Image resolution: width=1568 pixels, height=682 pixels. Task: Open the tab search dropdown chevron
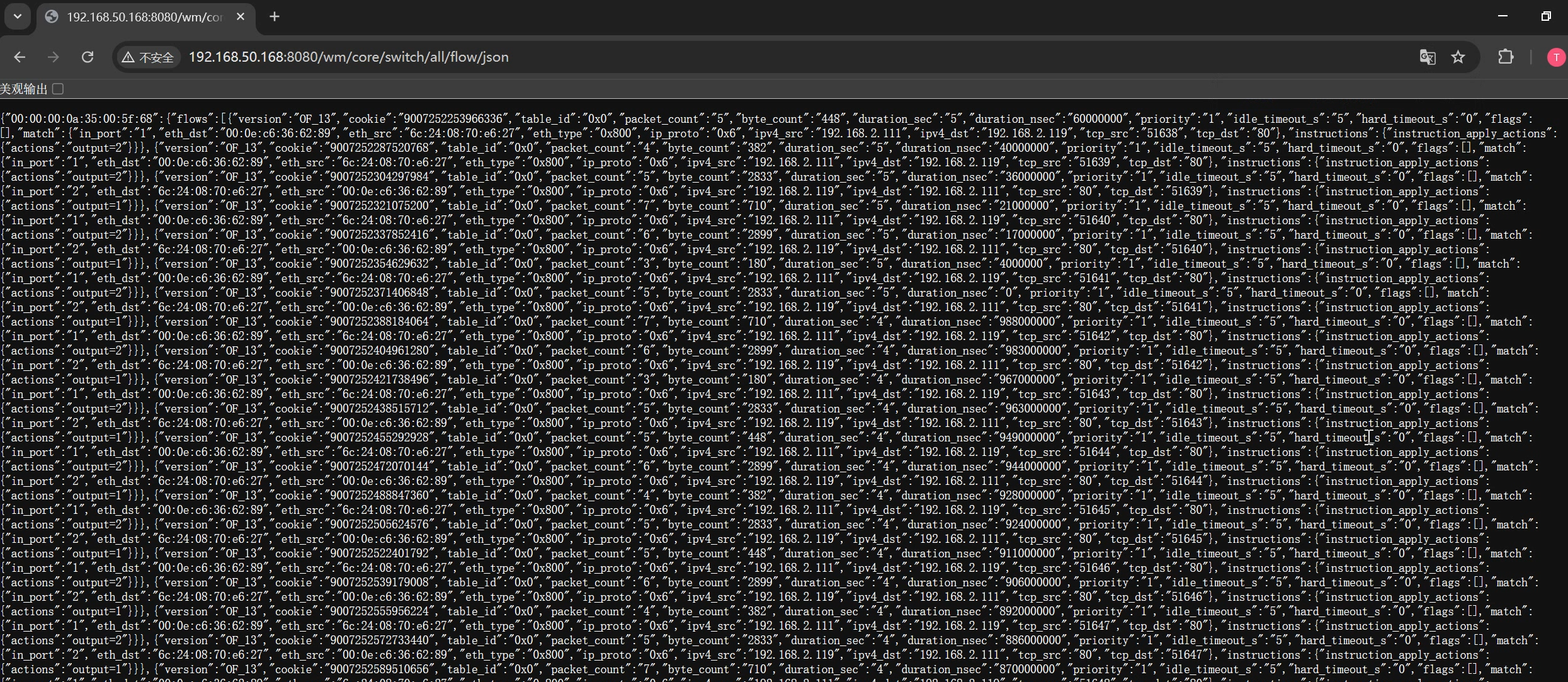coord(18,16)
